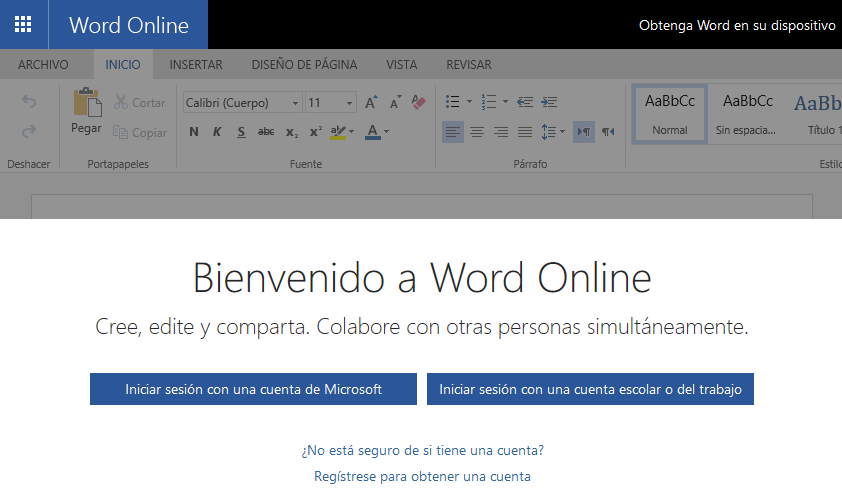Toggle strikethrough text formatting
Screen dimensions: 842x494
tap(266, 132)
